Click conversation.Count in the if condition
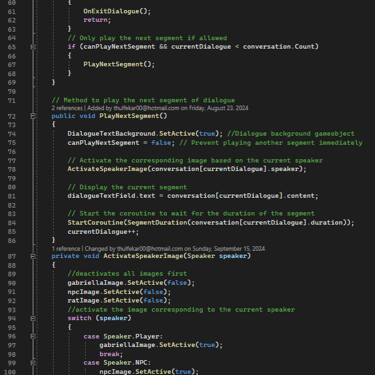Viewport: 375px width, 375px height. pos(279,47)
